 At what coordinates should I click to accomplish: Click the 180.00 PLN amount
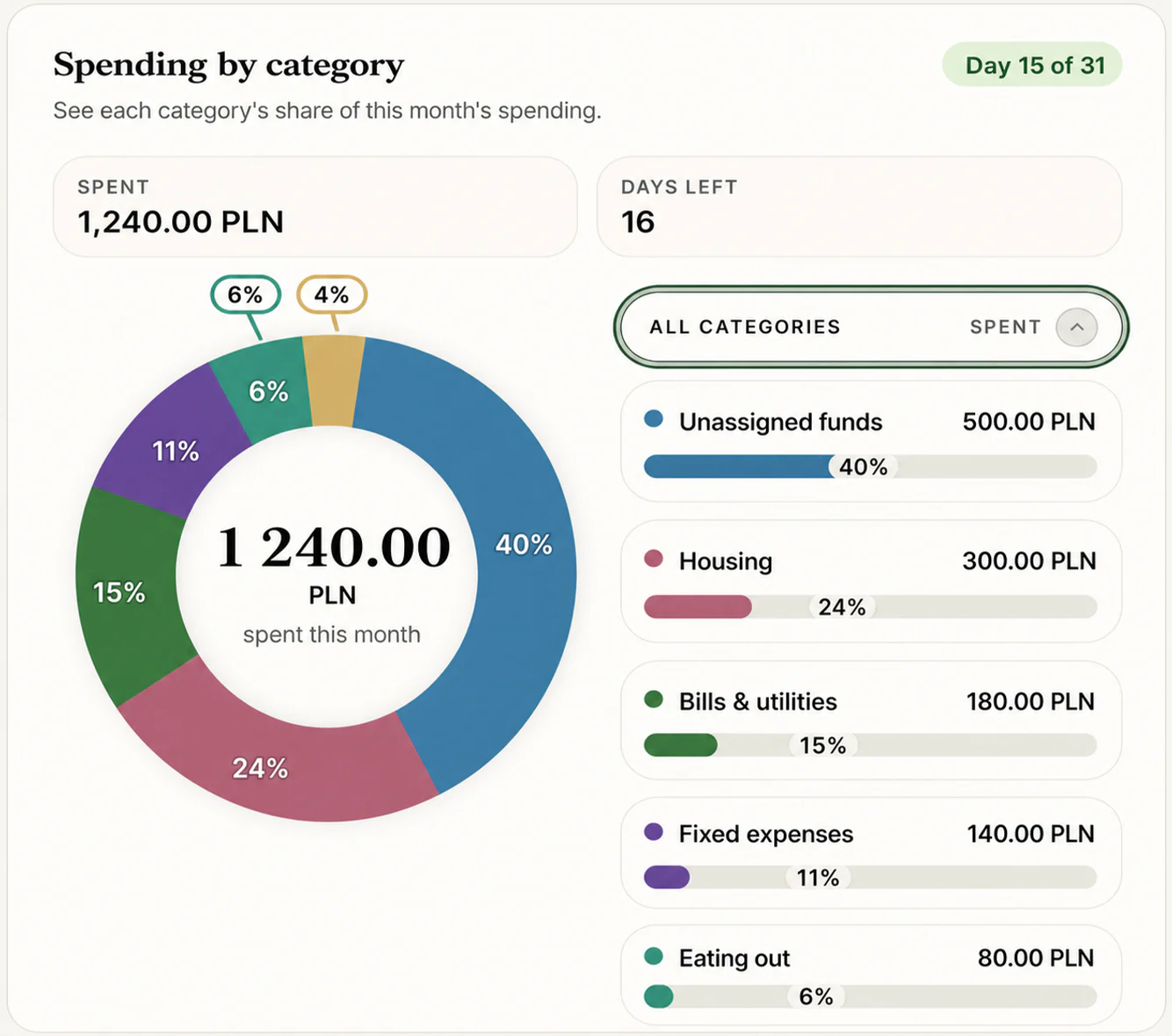pyautogui.click(x=1031, y=701)
